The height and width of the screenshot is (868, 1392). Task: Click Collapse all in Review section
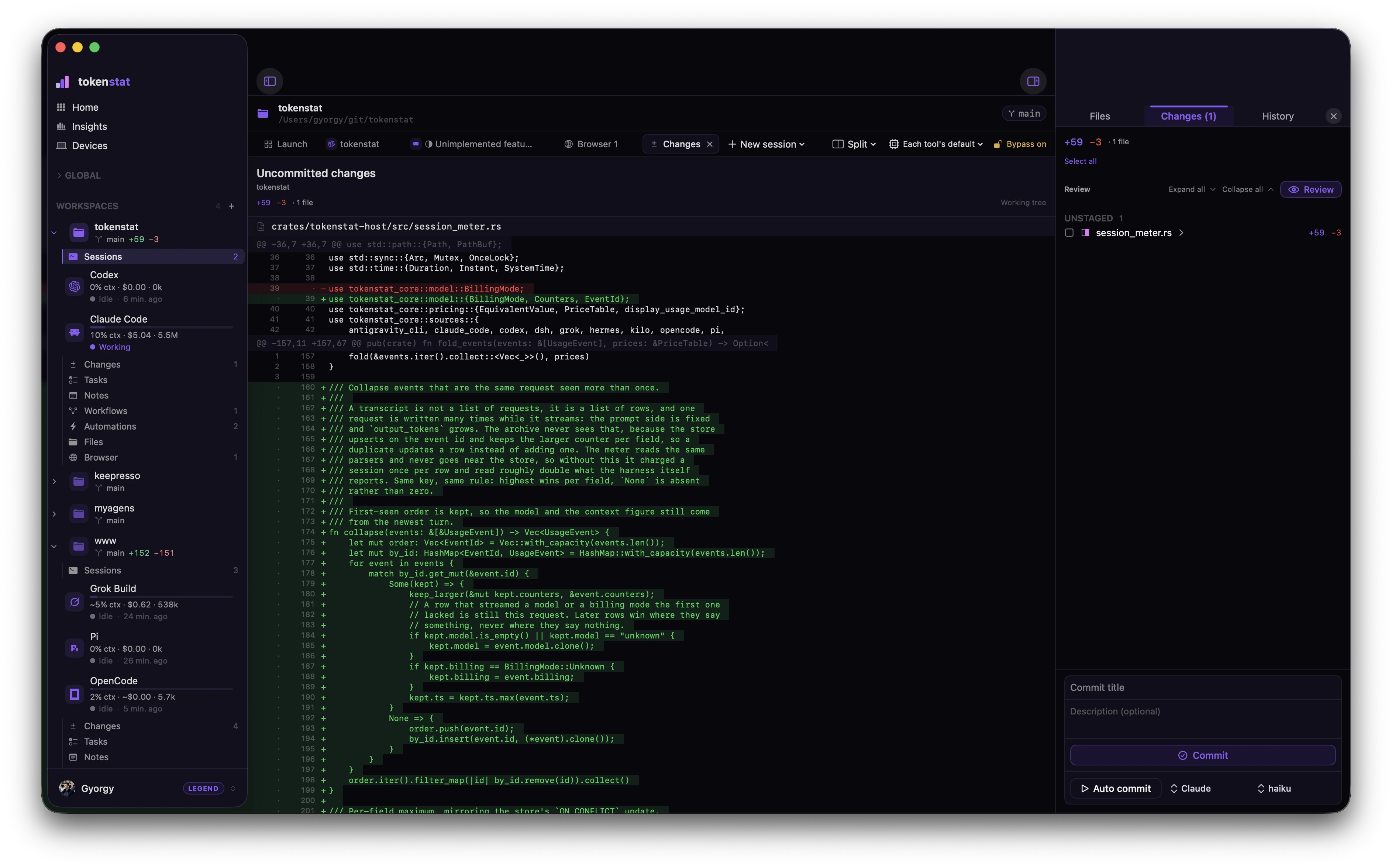pyautogui.click(x=1247, y=189)
